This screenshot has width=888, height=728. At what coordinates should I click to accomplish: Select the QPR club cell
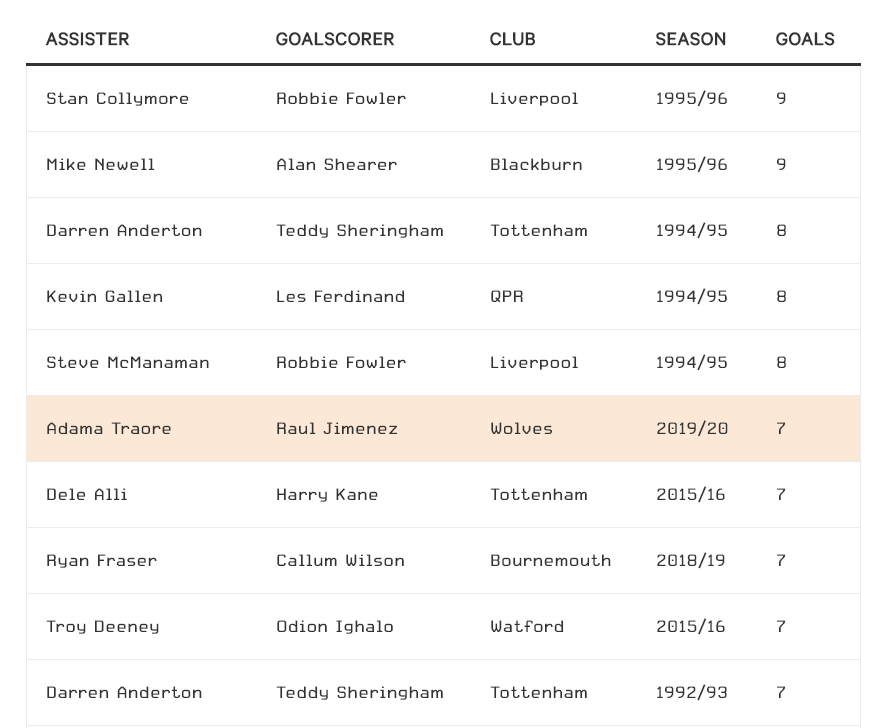tap(506, 297)
